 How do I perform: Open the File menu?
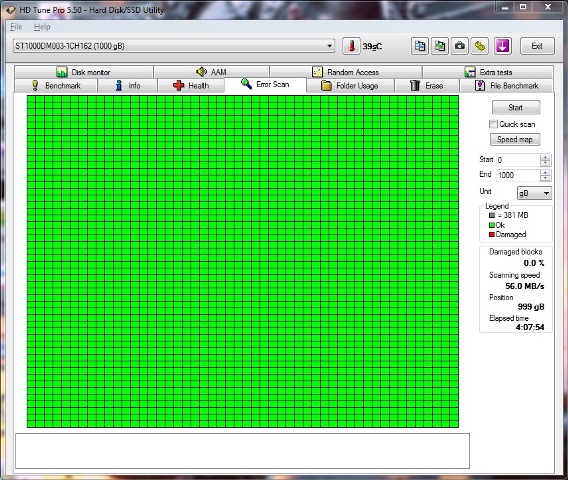tap(16, 27)
